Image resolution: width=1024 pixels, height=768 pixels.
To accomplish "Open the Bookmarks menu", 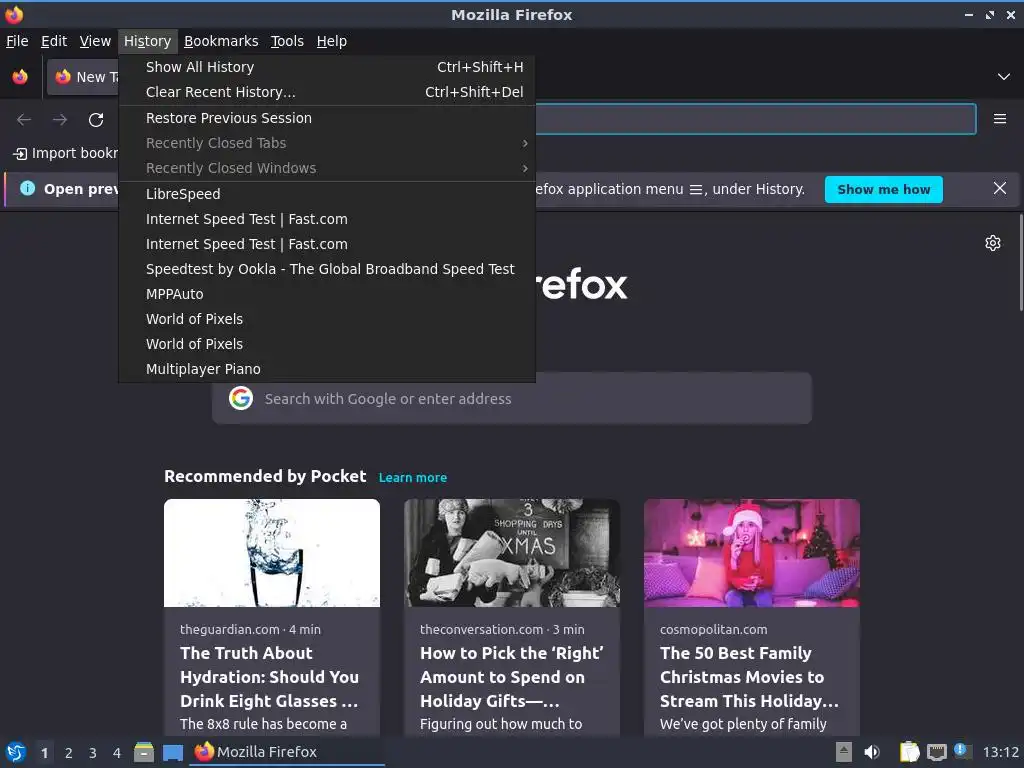I will pos(221,41).
